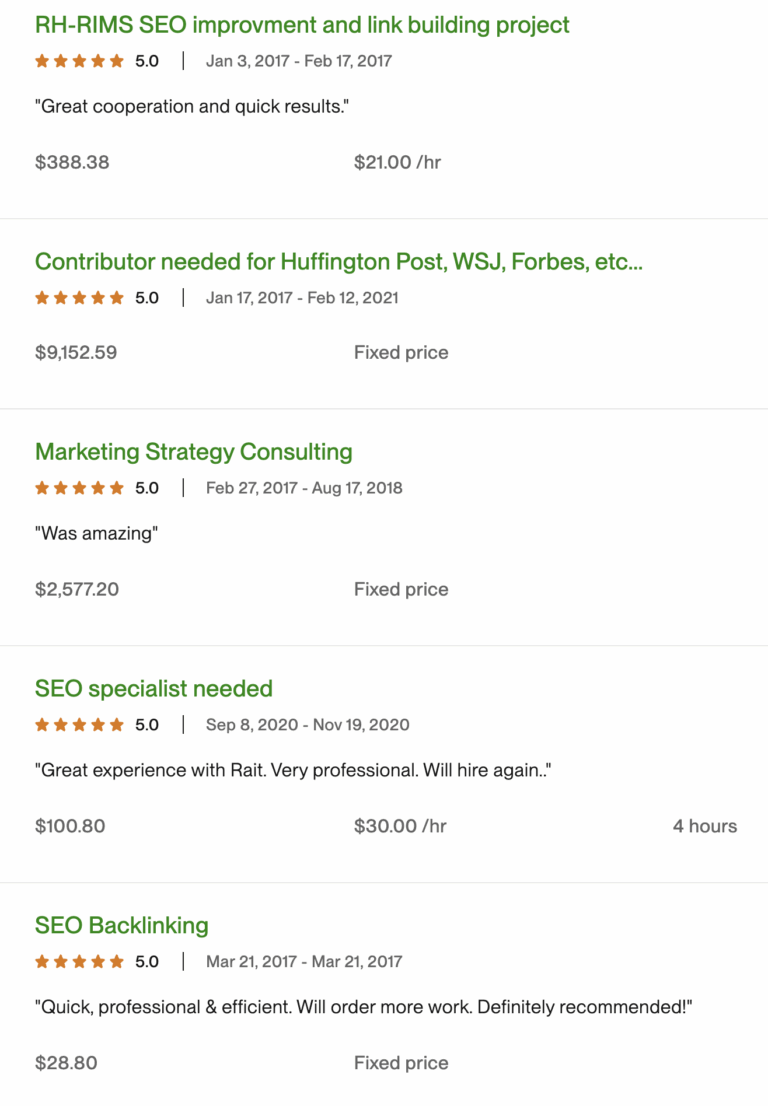768x1106 pixels.
Task: Click star rating under SEO Backlinking
Action: tap(79, 962)
